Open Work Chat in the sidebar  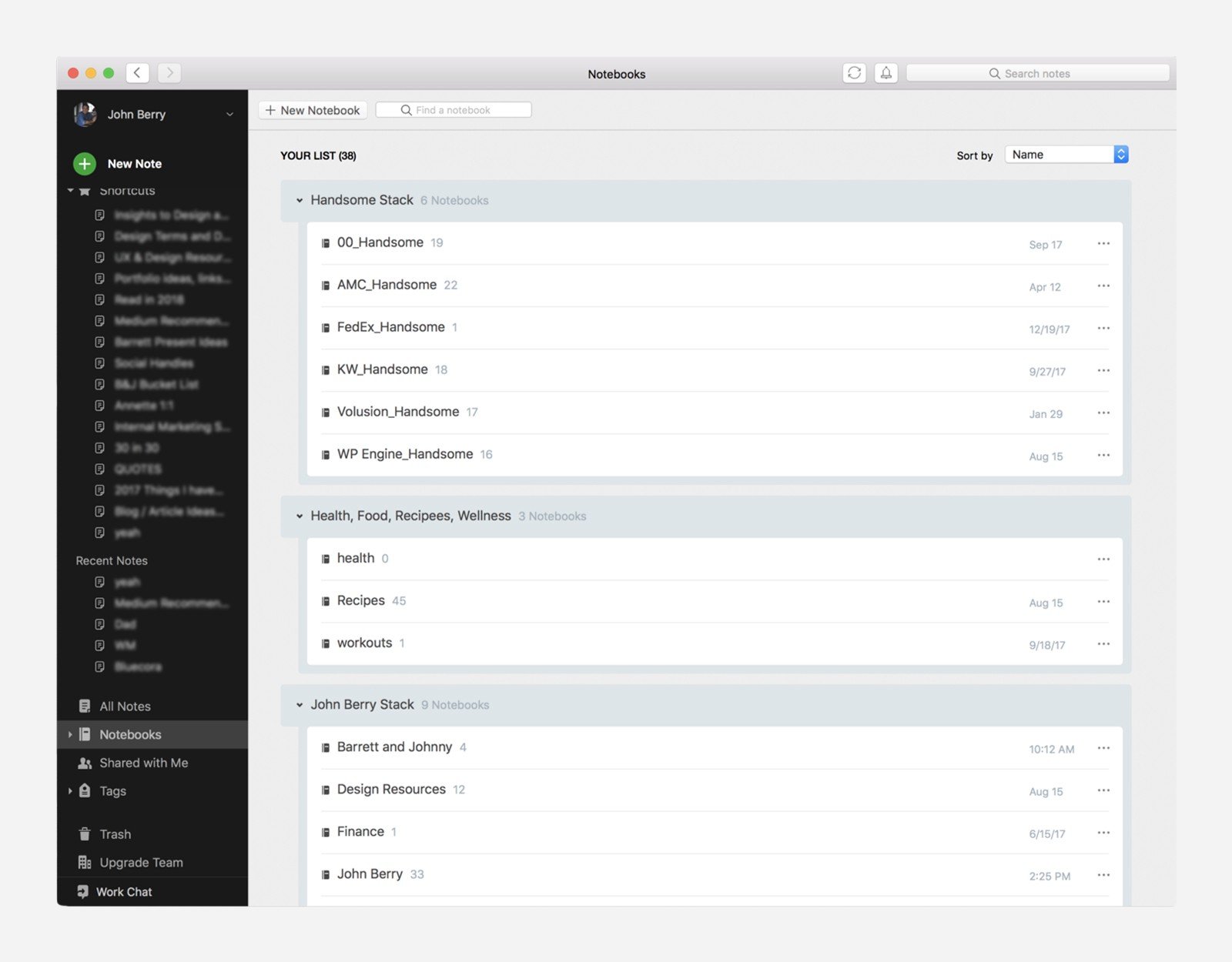click(123, 892)
